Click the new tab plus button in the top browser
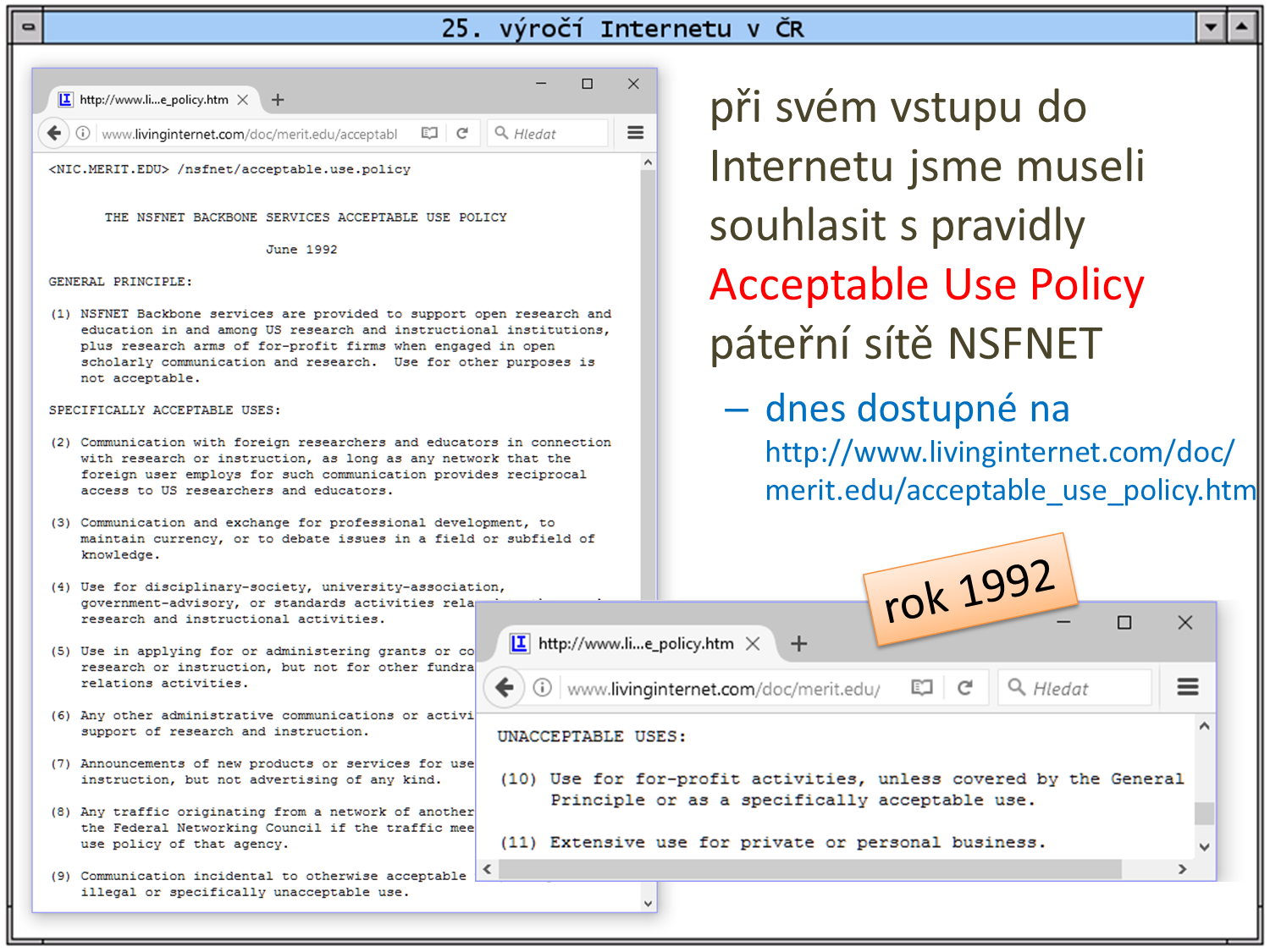This screenshot has height=952, width=1270. click(x=278, y=99)
